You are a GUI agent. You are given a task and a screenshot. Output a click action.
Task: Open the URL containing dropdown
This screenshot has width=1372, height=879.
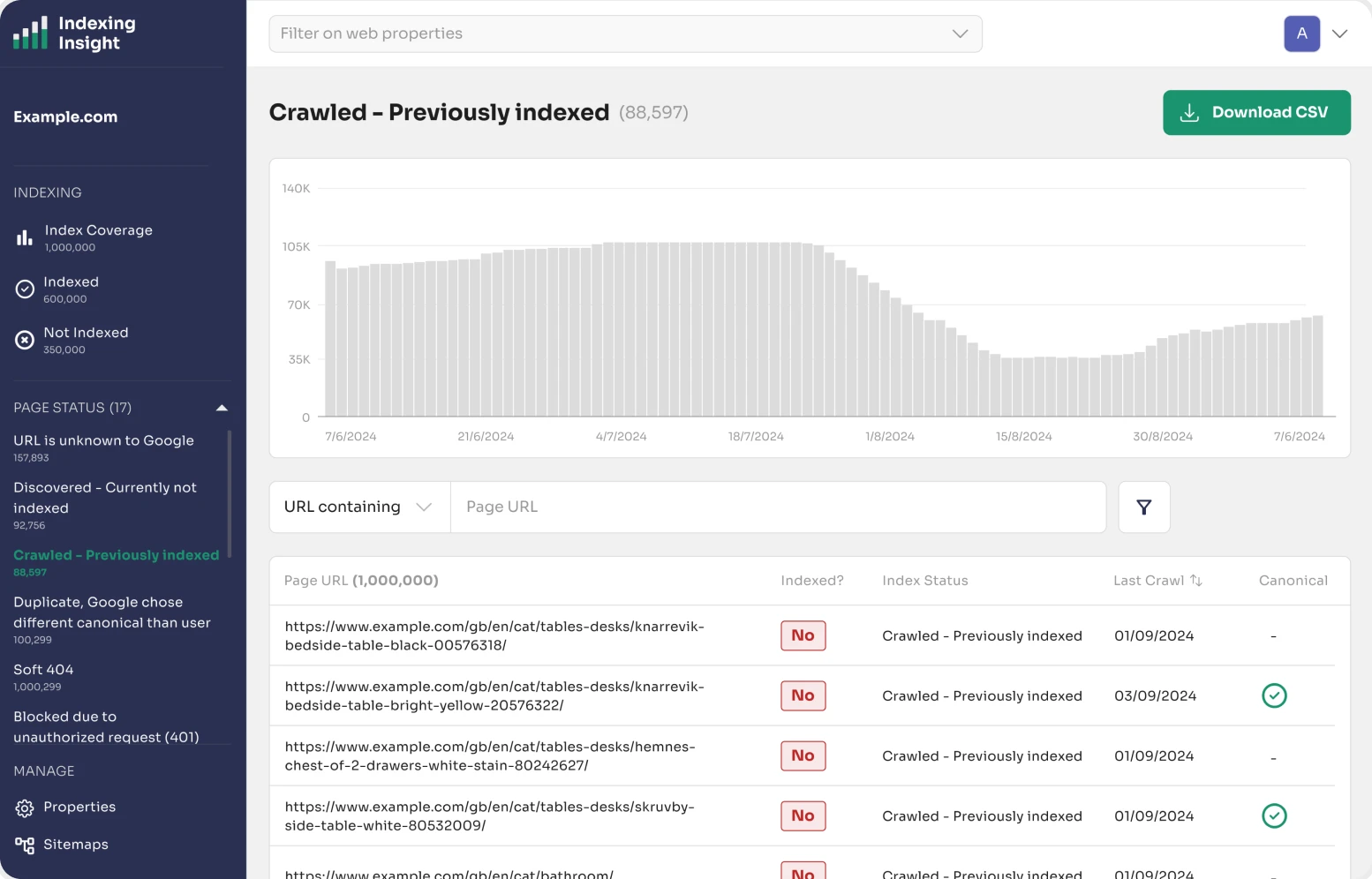pyautogui.click(x=359, y=507)
